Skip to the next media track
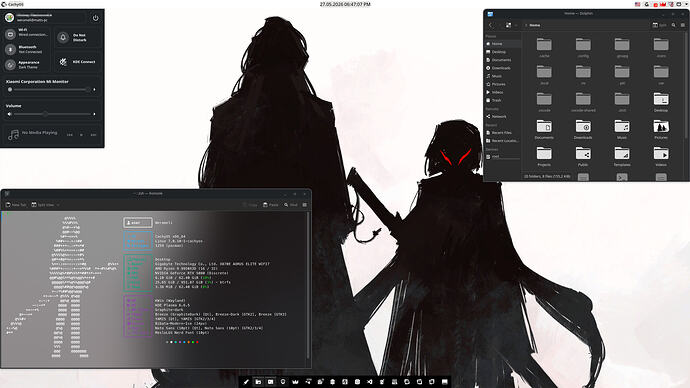The height and width of the screenshot is (388, 690). [93, 135]
